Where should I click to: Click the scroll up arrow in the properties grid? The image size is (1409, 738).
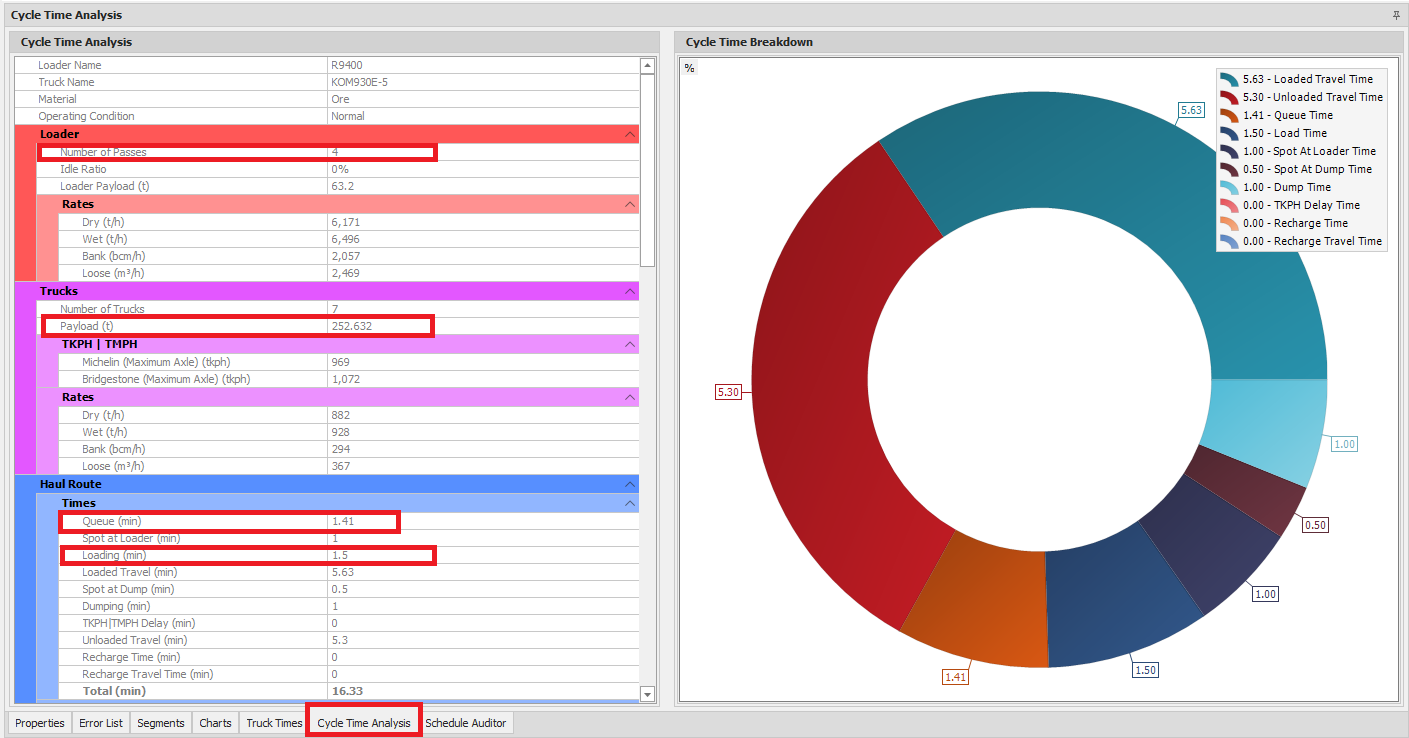647,66
